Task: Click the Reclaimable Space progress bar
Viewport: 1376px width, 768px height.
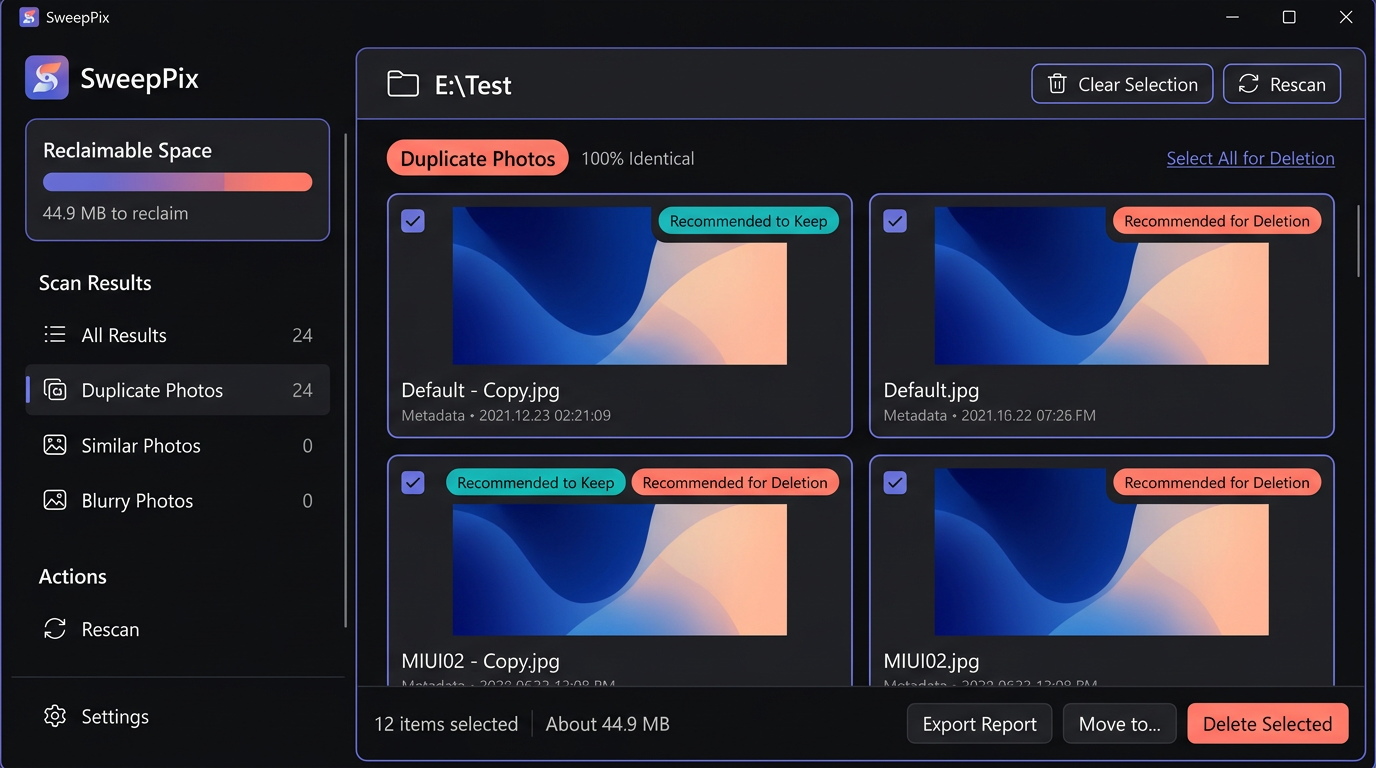Action: [177, 182]
